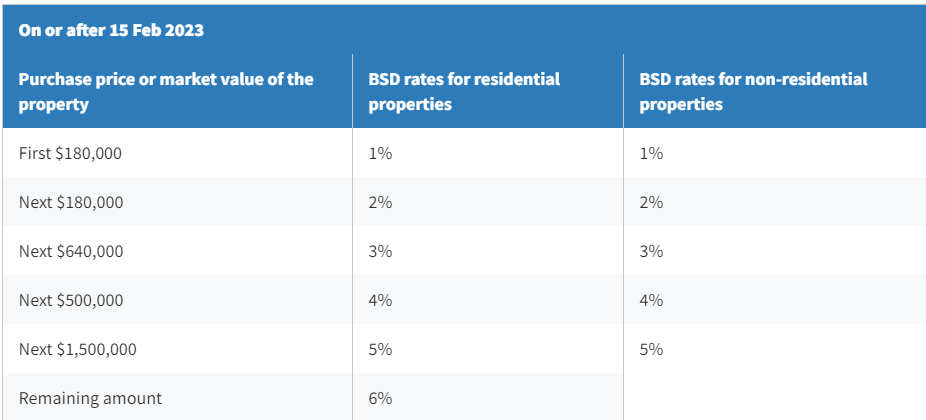Click the "Next $180,000" row label

pyautogui.click(x=71, y=202)
